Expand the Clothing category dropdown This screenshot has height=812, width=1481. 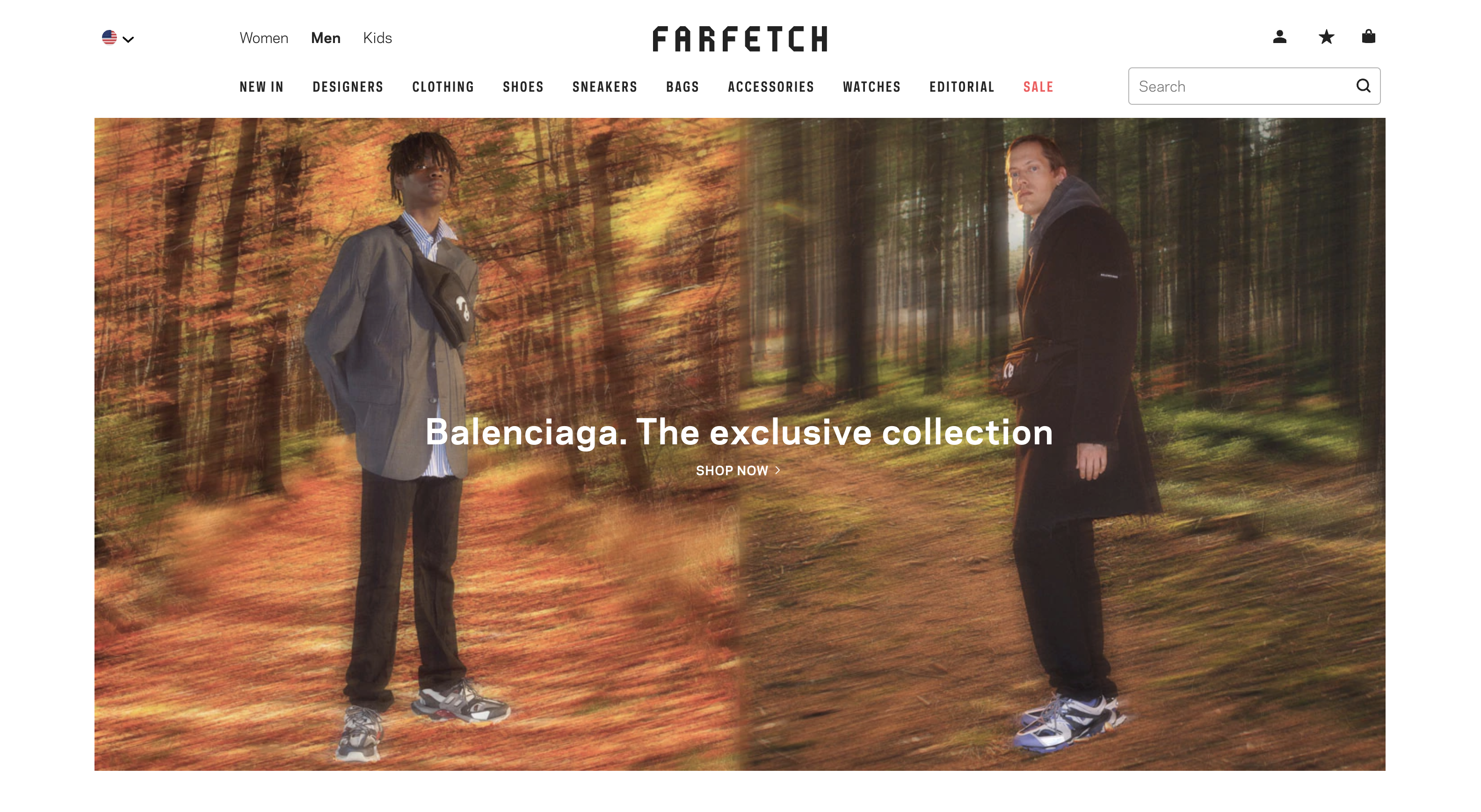pyautogui.click(x=444, y=86)
